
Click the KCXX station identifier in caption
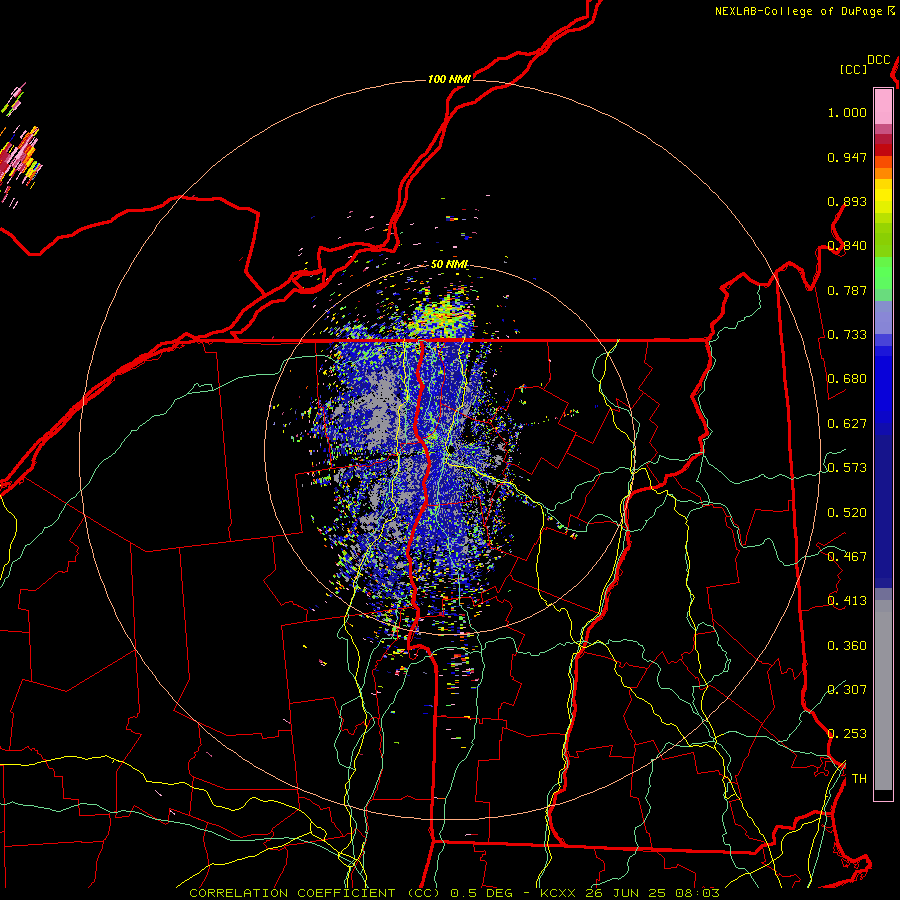click(557, 893)
